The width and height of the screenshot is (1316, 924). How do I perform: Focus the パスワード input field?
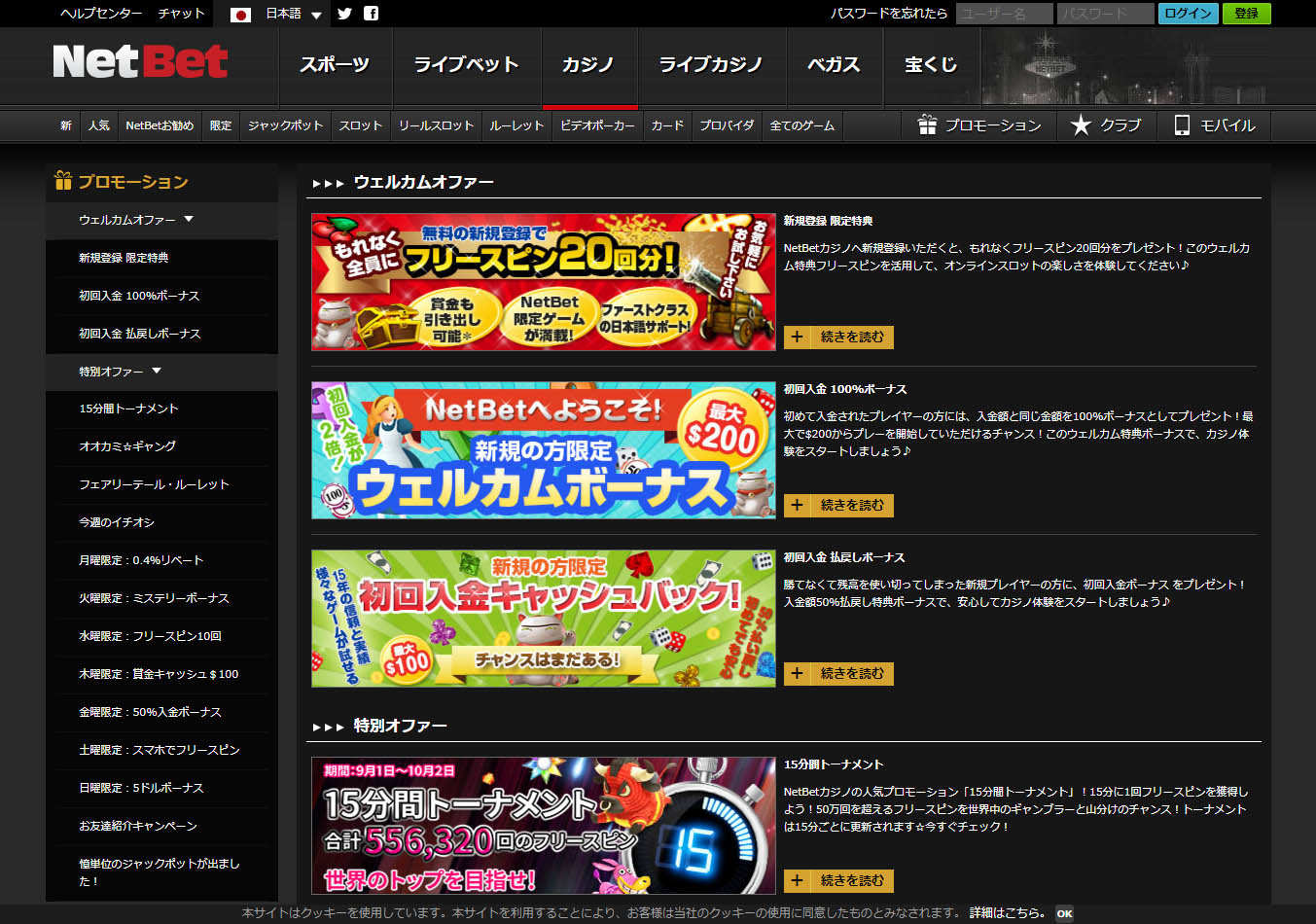point(1106,14)
